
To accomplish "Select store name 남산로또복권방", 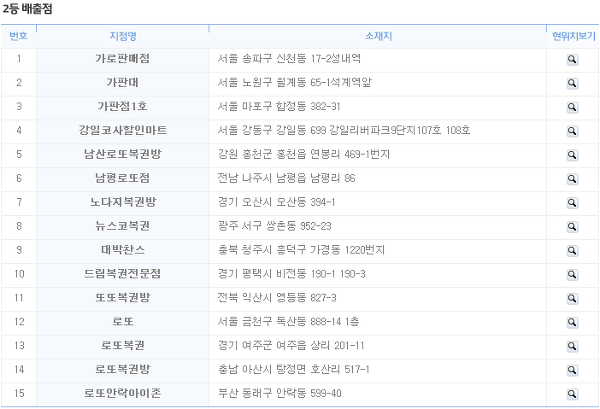I will [x=122, y=154].
